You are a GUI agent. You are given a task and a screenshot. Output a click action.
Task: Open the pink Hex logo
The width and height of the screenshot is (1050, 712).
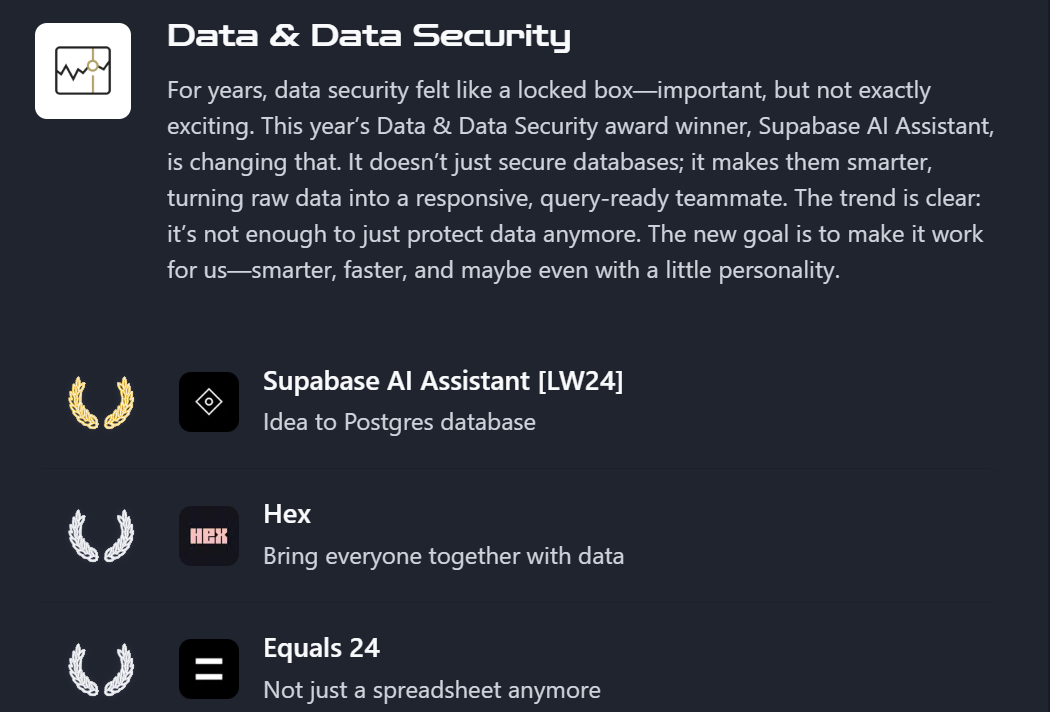coord(209,536)
